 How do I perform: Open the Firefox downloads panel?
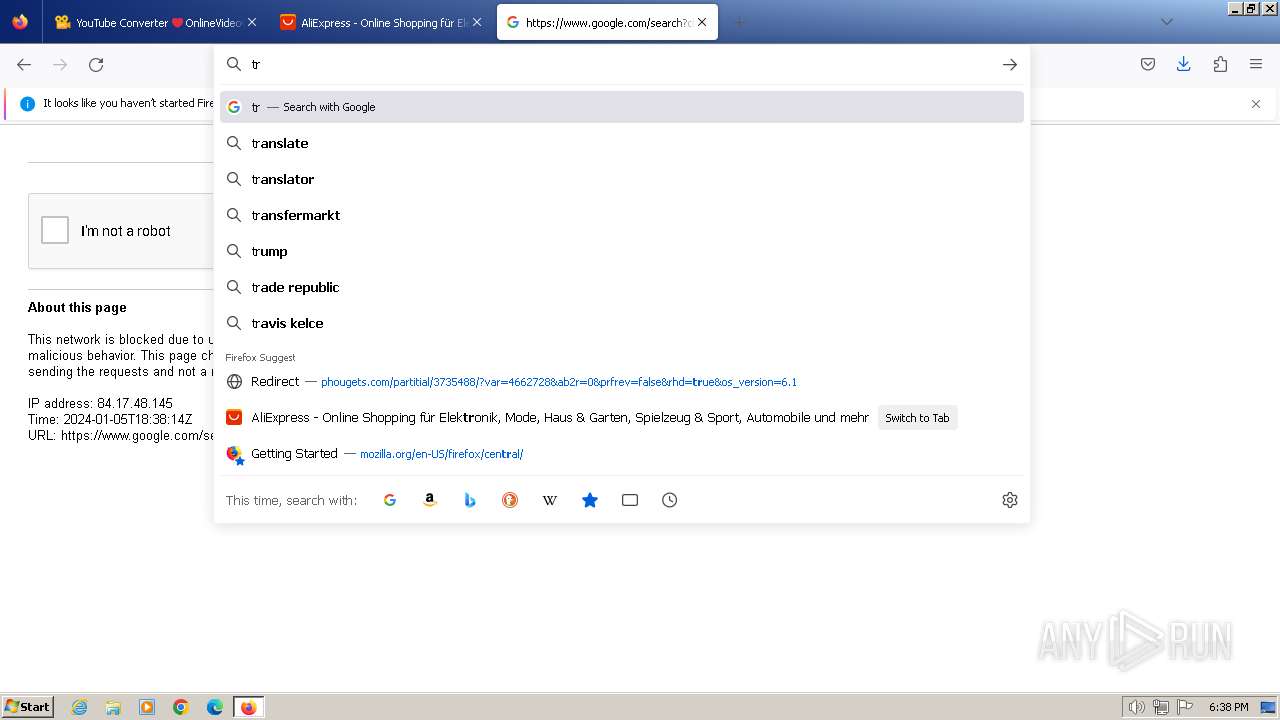pos(1184,64)
